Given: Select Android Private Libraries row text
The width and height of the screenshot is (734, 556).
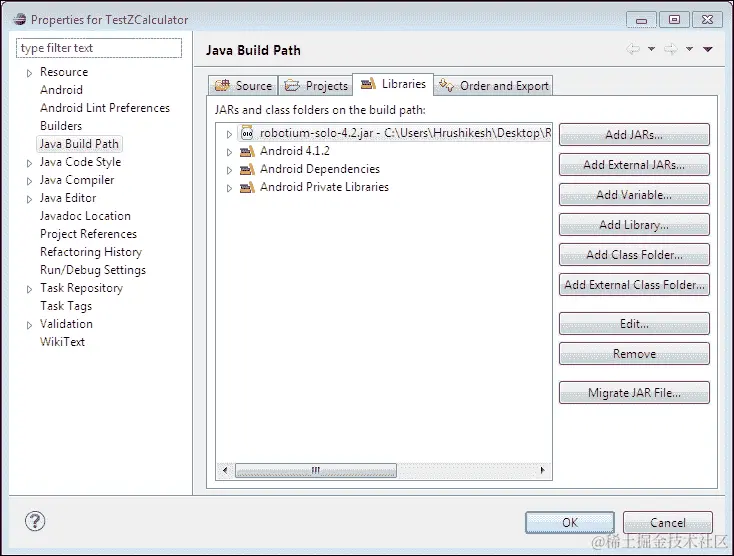Looking at the screenshot, I should tap(324, 187).
